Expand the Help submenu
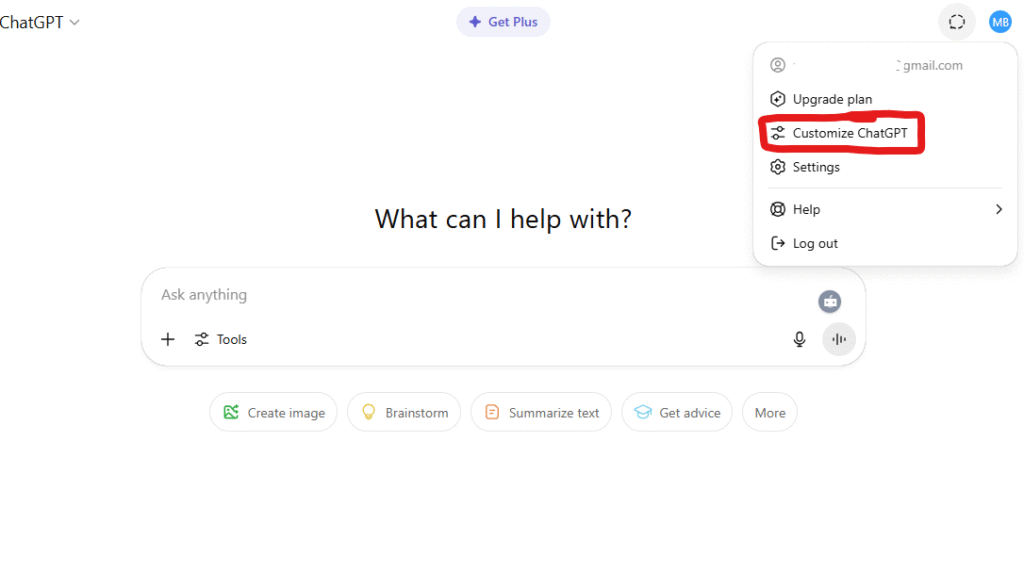The width and height of the screenshot is (1024, 572). pyautogui.click(x=885, y=210)
